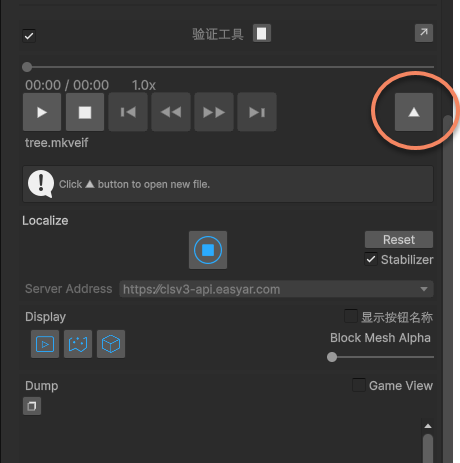Click the Rewind button
460x463 pixels.
click(x=171, y=112)
